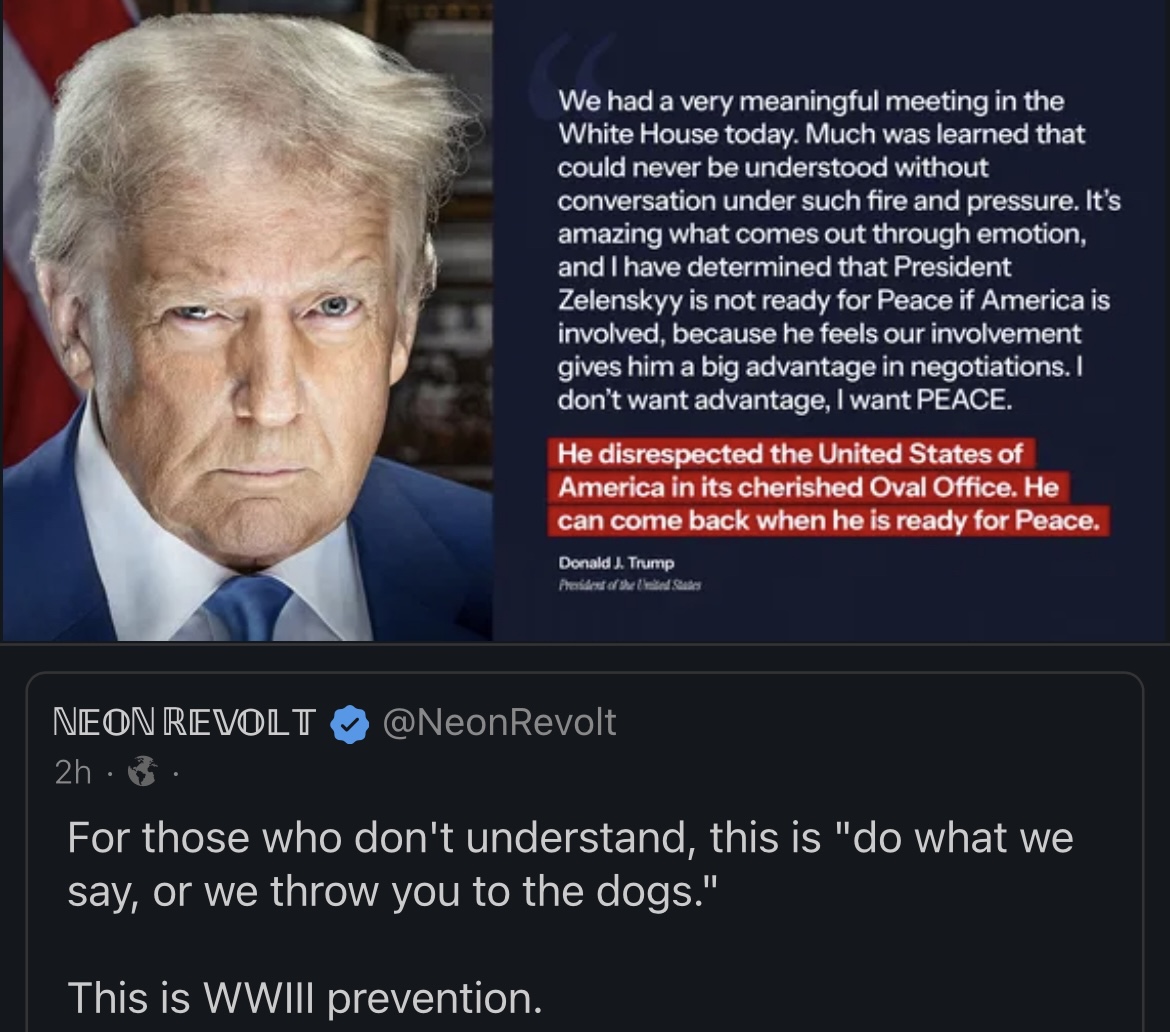Open the NEON REVOLT display name profile
Image resolution: width=1170 pixels, height=1032 pixels.
click(184, 722)
